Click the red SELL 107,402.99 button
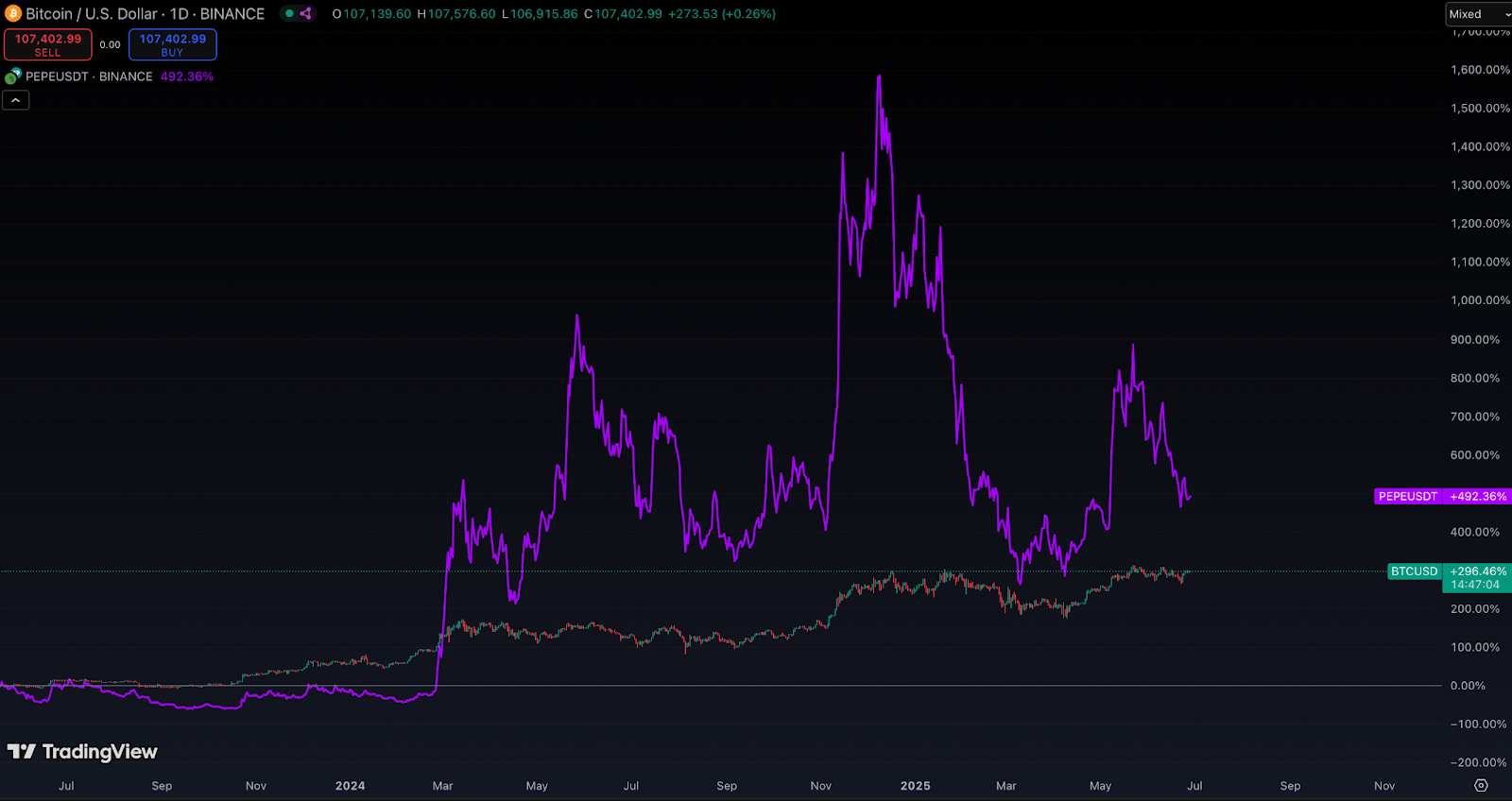The height and width of the screenshot is (801, 1512). click(48, 44)
